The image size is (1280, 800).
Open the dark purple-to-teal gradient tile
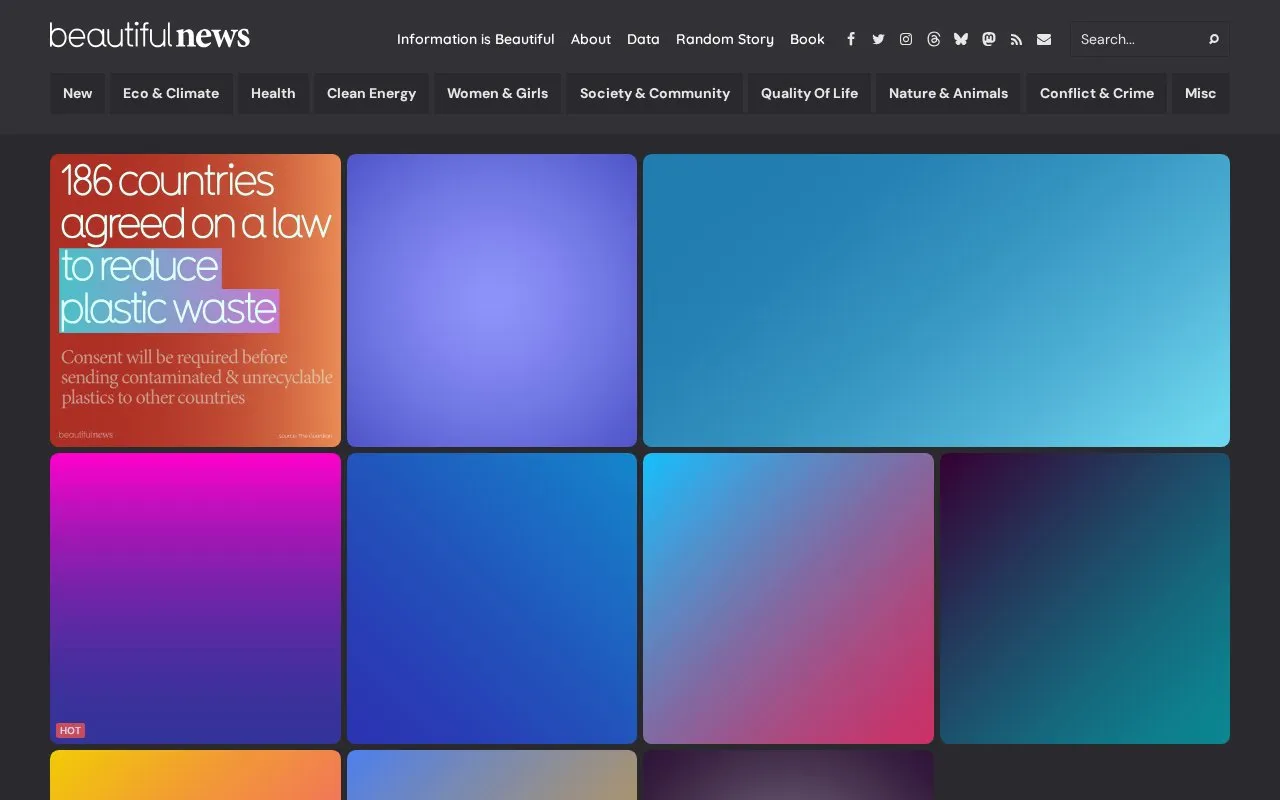(1085, 598)
